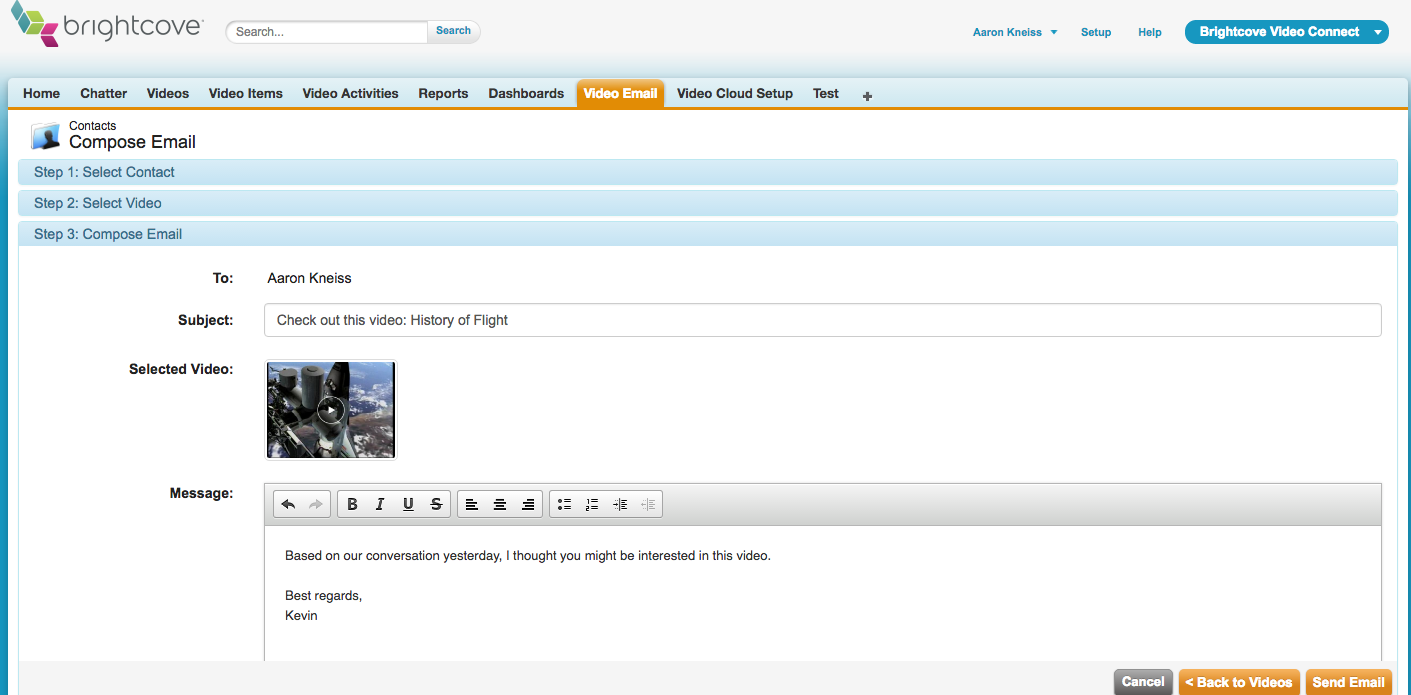Toggle italic formatting in the message editor
1411x695 pixels.
(x=380, y=505)
